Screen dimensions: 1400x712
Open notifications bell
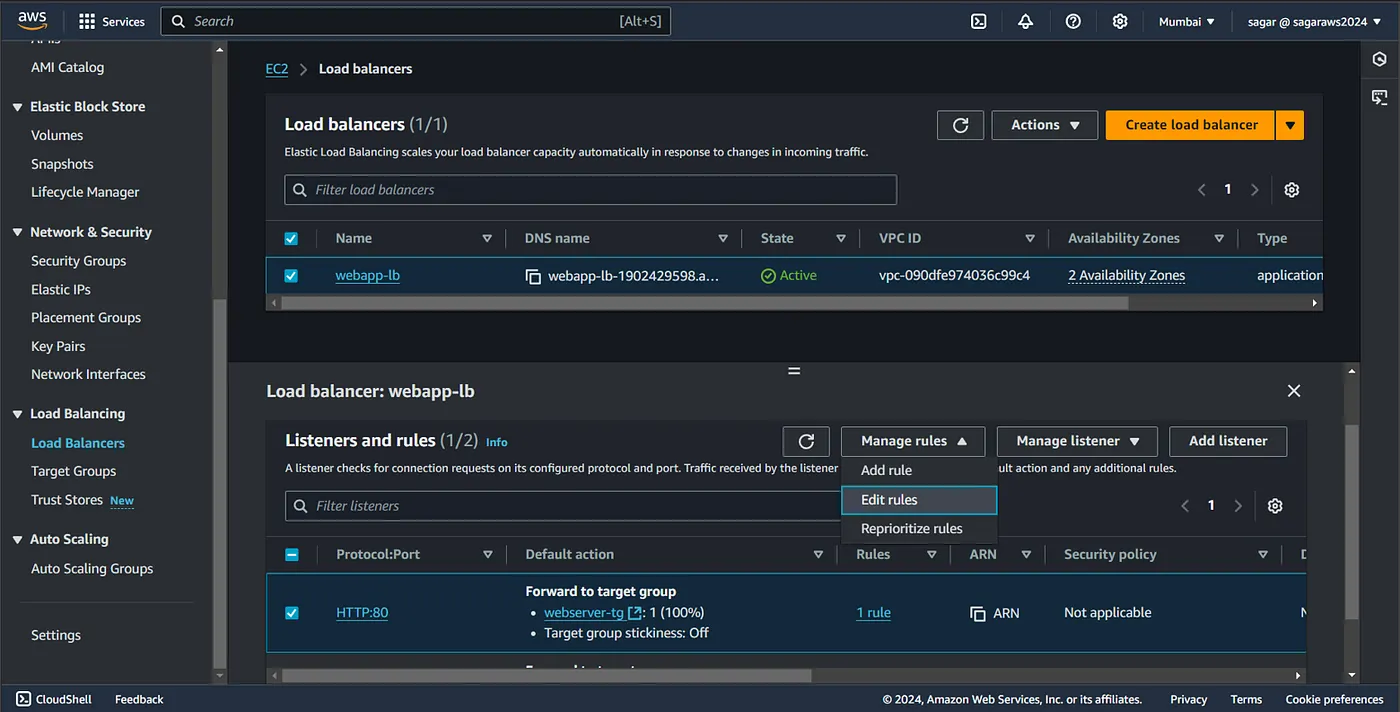[1026, 21]
